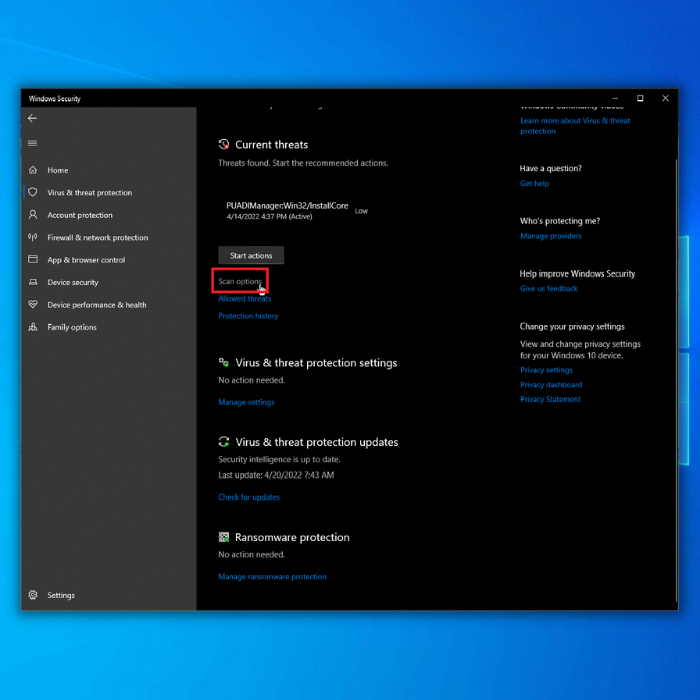This screenshot has width=700, height=700.
Task: Toggle the hamburger navigation menu
Action: click(32, 143)
